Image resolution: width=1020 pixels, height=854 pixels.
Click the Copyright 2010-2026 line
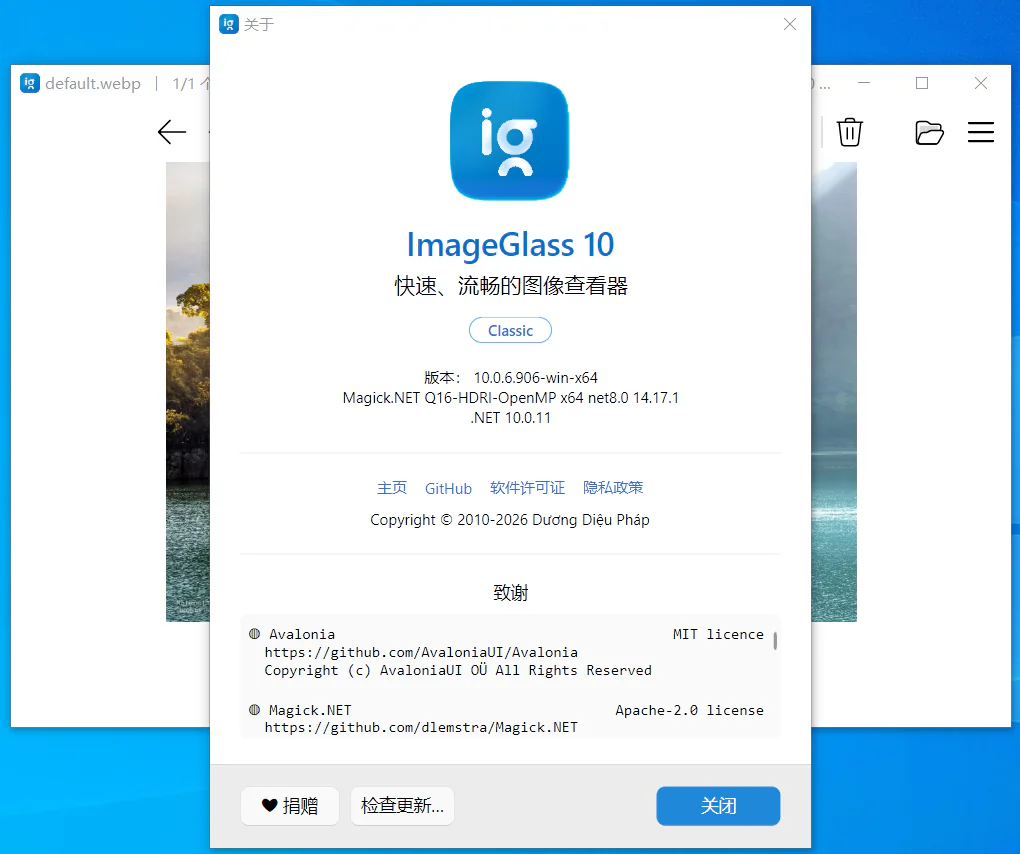510,520
